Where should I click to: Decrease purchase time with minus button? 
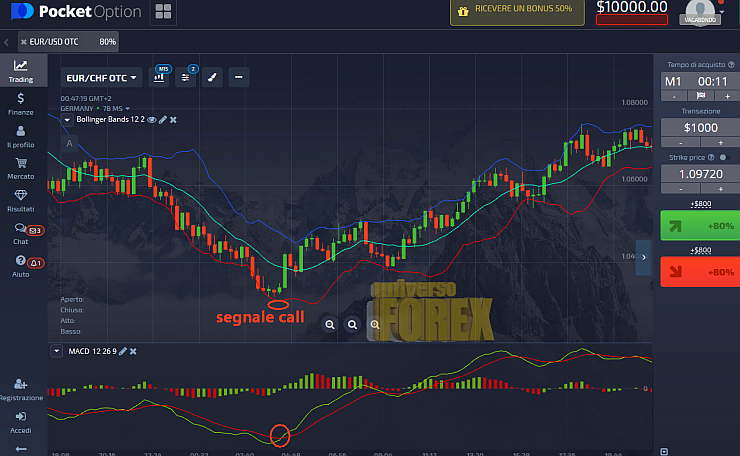pos(674,96)
